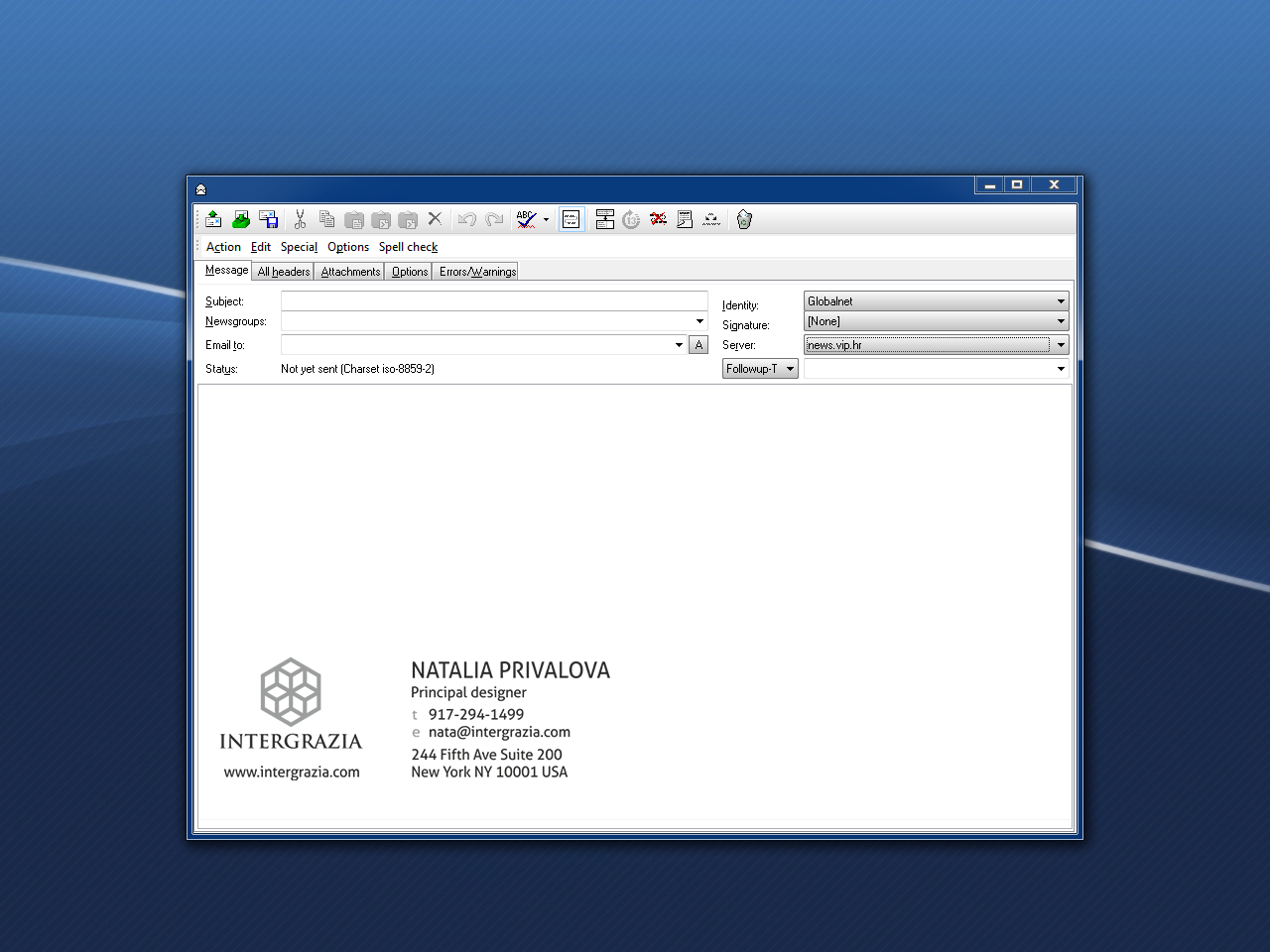Click the Cut scissors icon
Screen dimensions: 1270x952
pyautogui.click(x=300, y=219)
